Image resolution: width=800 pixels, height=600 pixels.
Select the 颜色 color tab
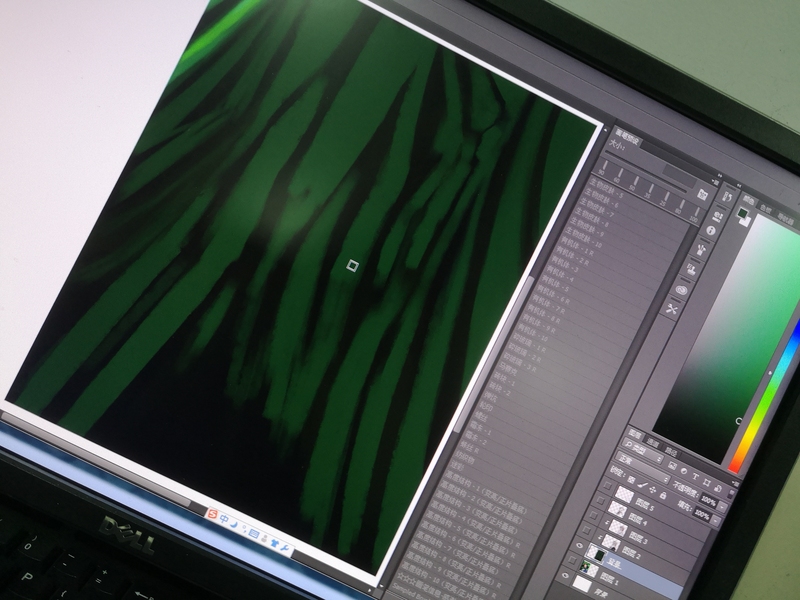[748, 200]
